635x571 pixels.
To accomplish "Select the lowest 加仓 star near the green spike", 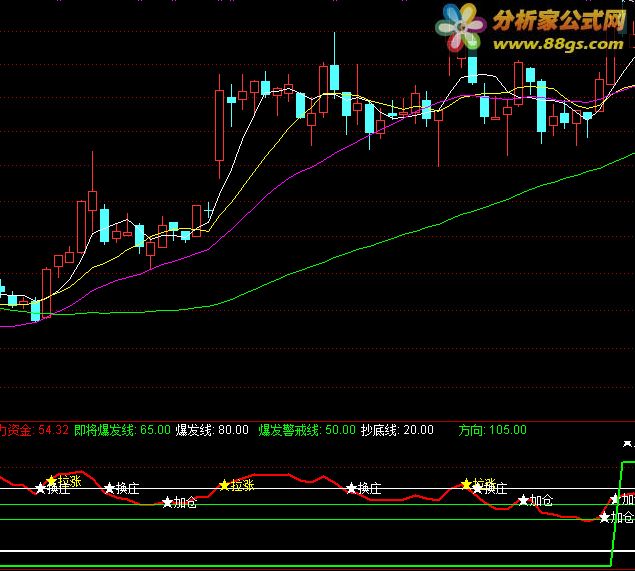I will [604, 517].
